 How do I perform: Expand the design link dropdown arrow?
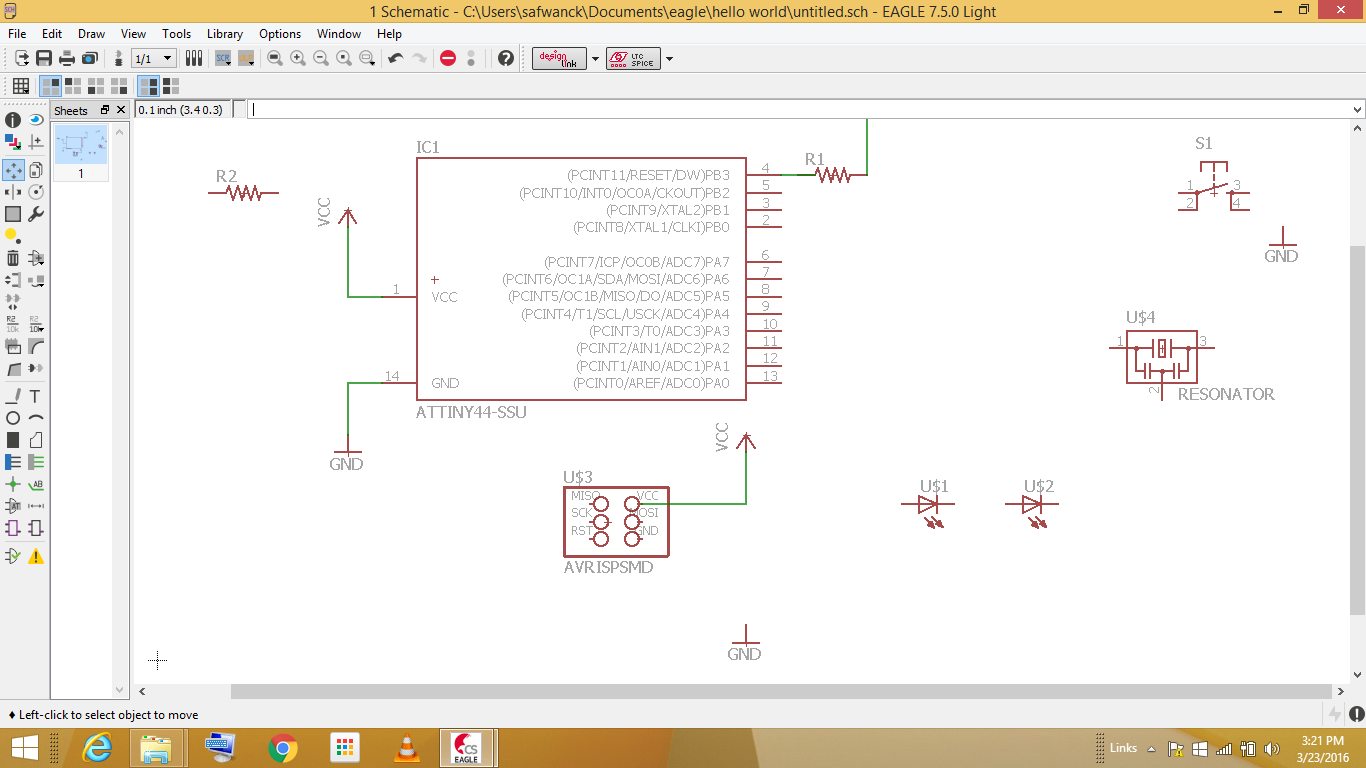(x=596, y=59)
